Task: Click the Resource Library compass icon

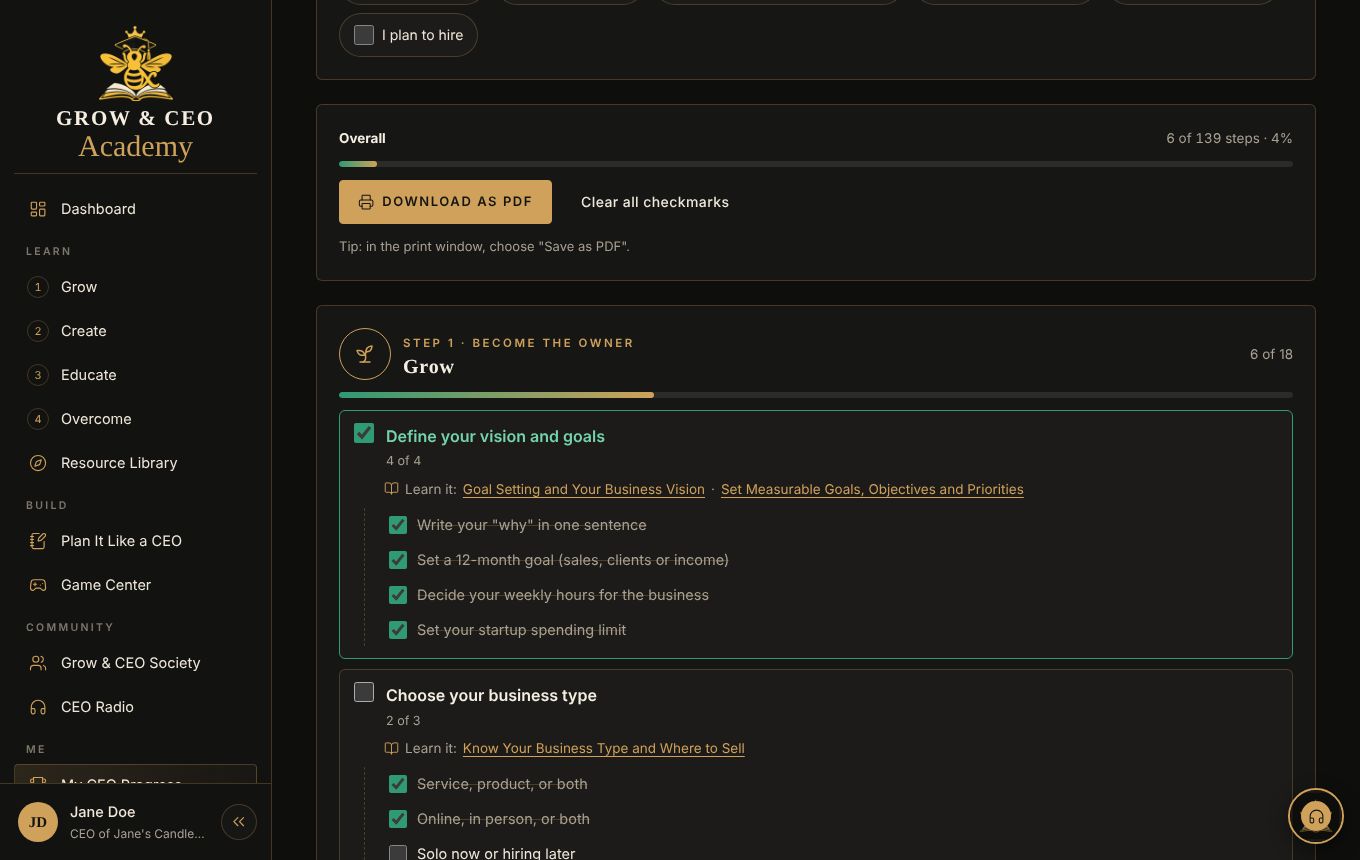Action: pyautogui.click(x=38, y=463)
